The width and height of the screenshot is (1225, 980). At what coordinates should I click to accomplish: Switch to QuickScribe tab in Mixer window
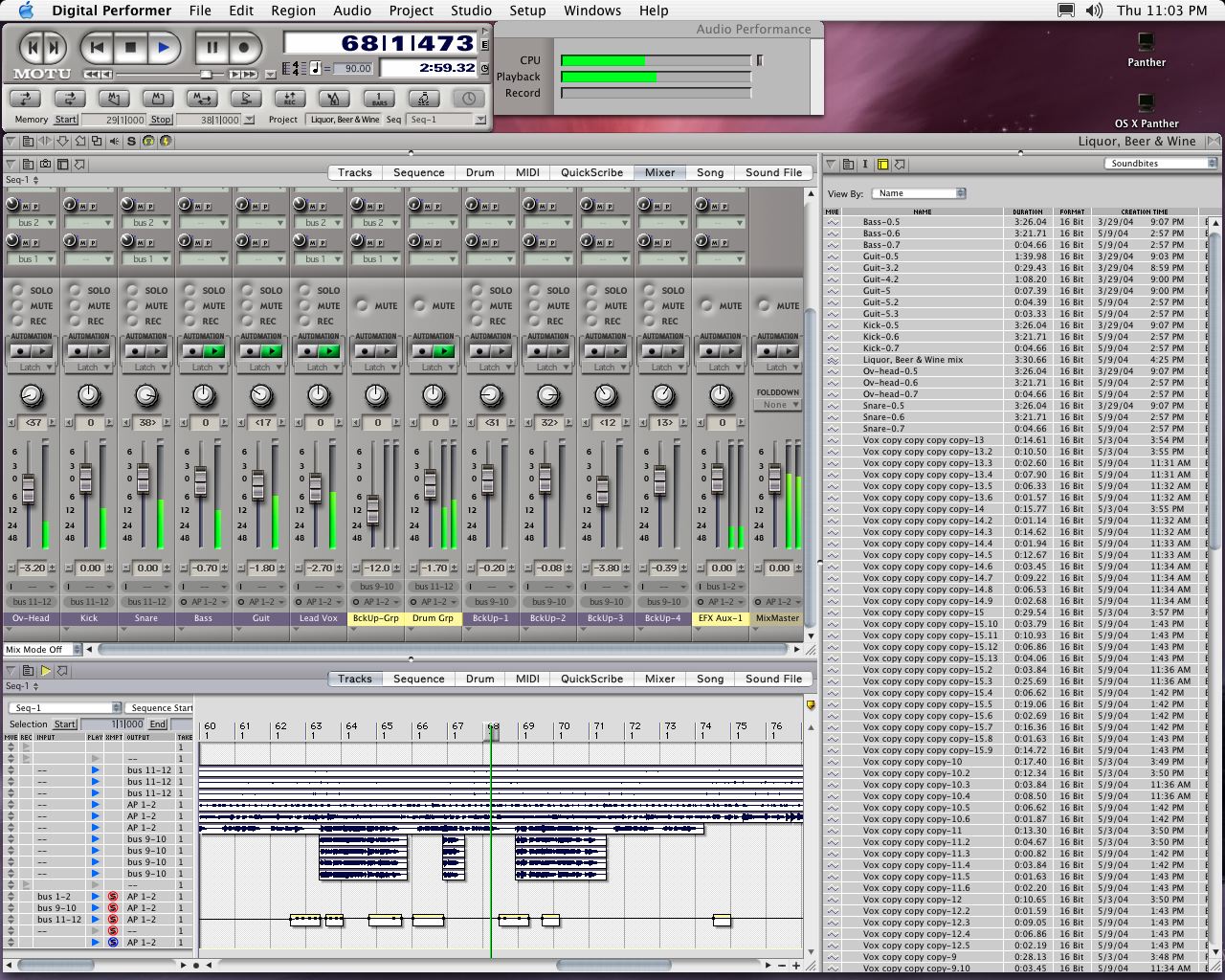coord(591,172)
